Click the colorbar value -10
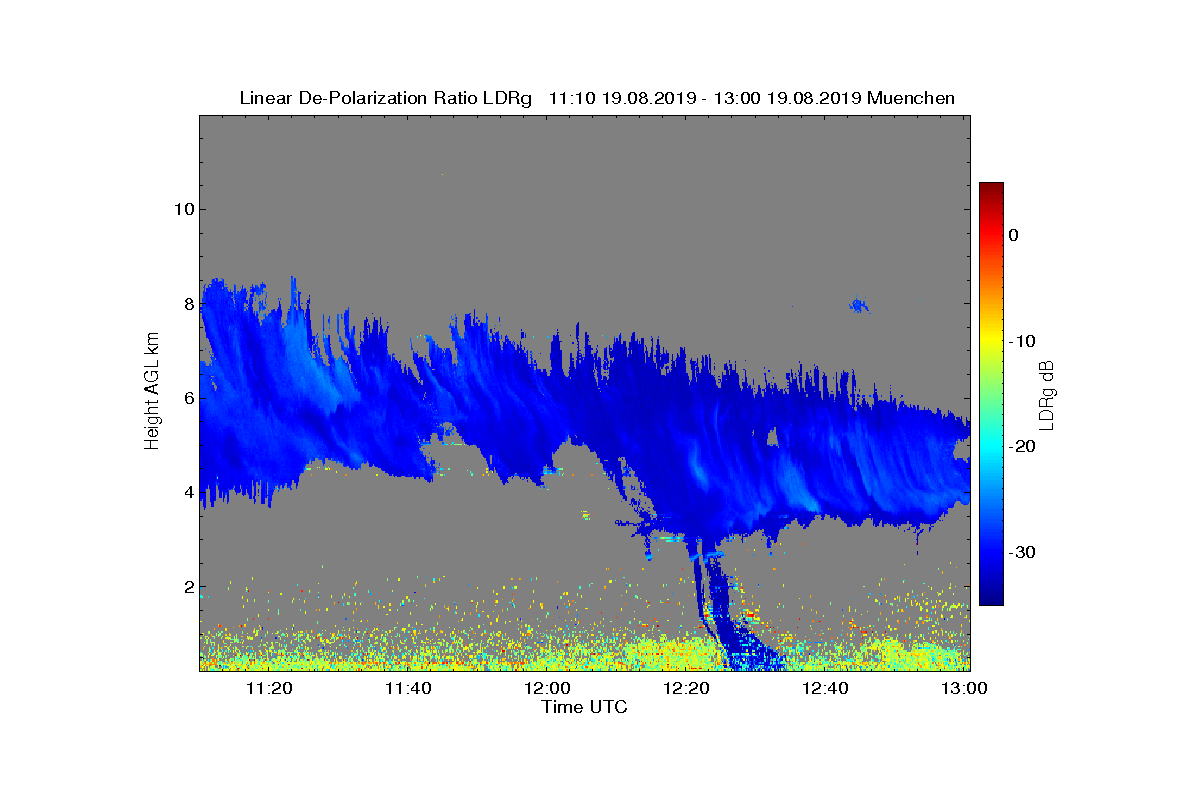This screenshot has height=800, width=1200. click(1021, 341)
